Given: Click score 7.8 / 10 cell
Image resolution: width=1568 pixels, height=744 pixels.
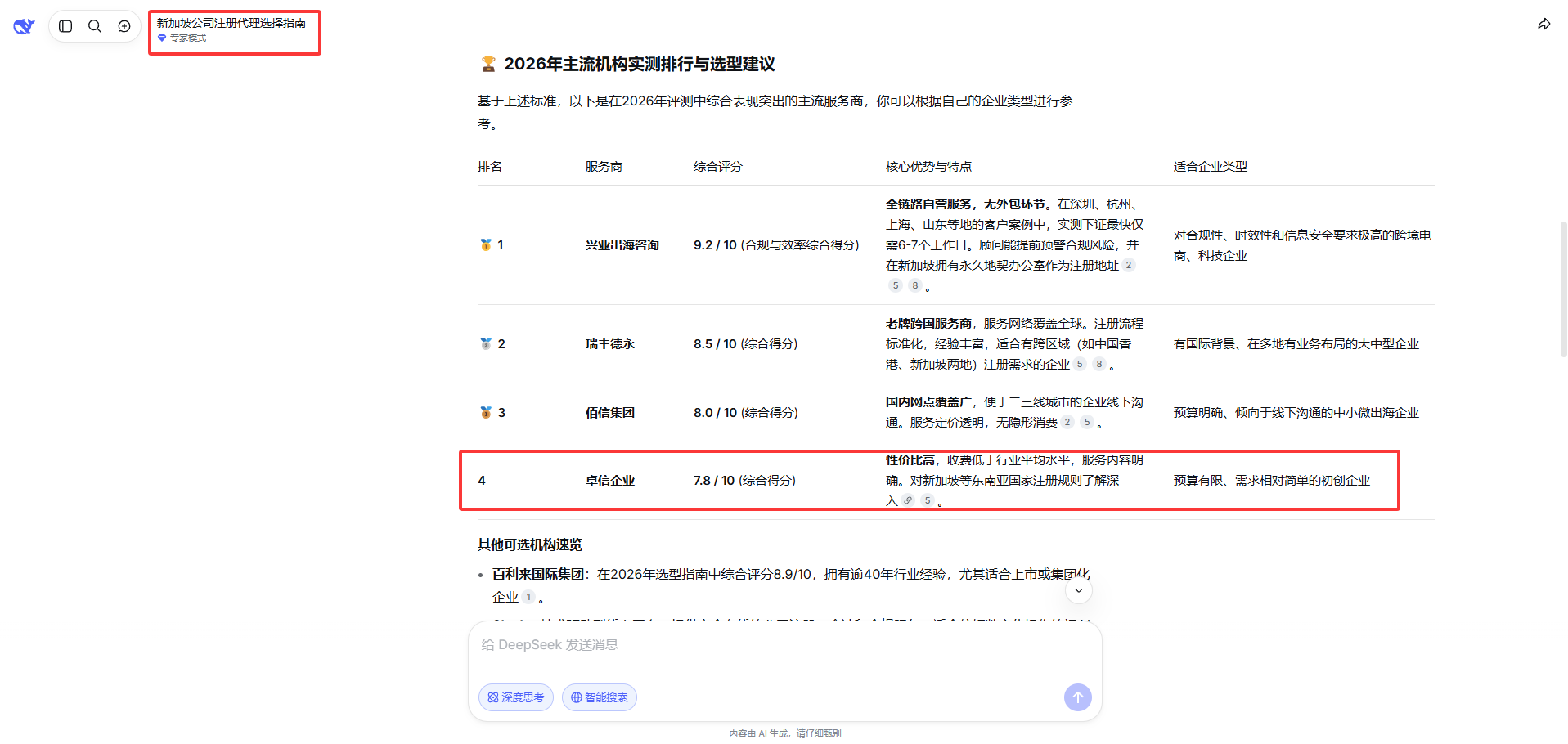Looking at the screenshot, I should [744, 480].
